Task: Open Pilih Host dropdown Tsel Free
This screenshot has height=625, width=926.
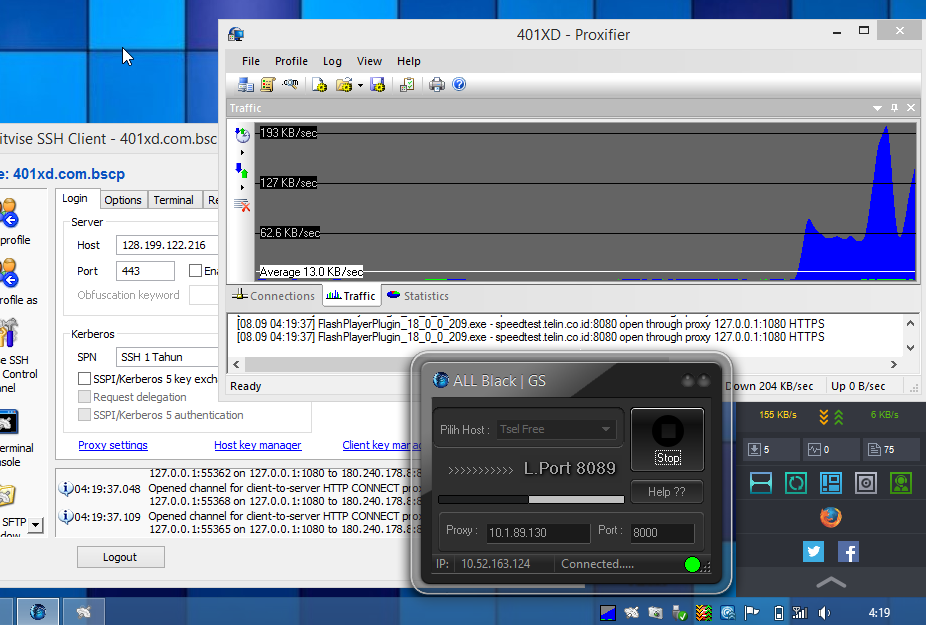Action: (x=555, y=429)
